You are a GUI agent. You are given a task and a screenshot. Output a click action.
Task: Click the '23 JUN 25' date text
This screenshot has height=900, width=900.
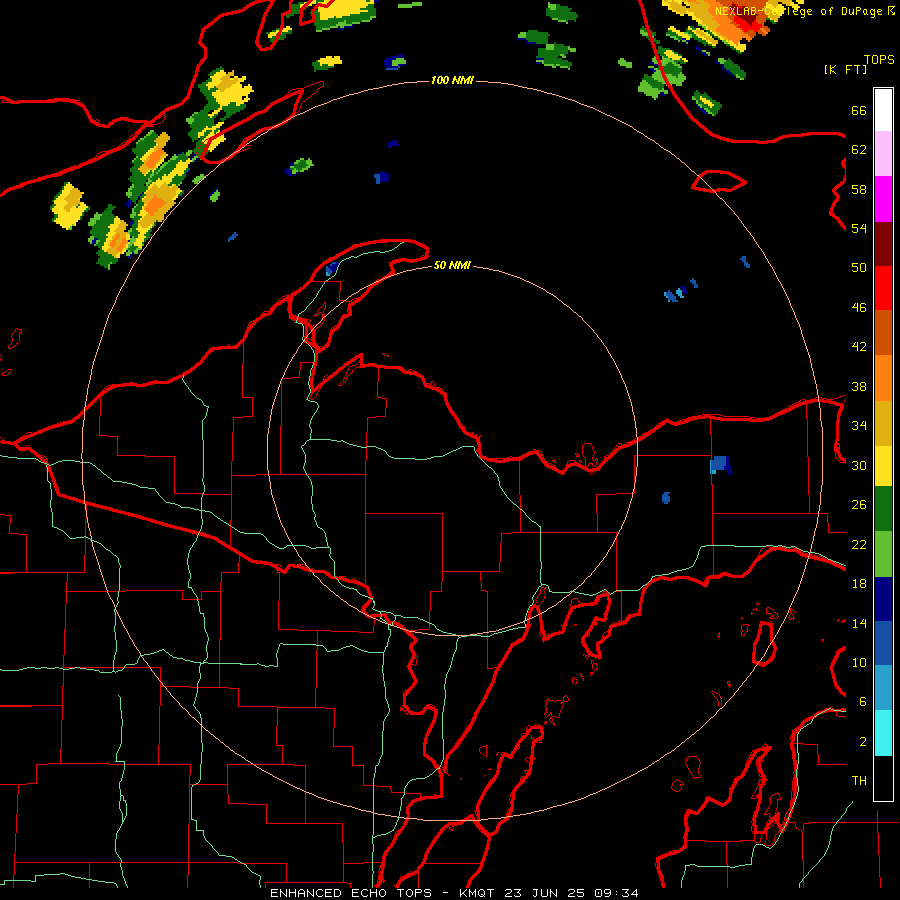pos(545,893)
